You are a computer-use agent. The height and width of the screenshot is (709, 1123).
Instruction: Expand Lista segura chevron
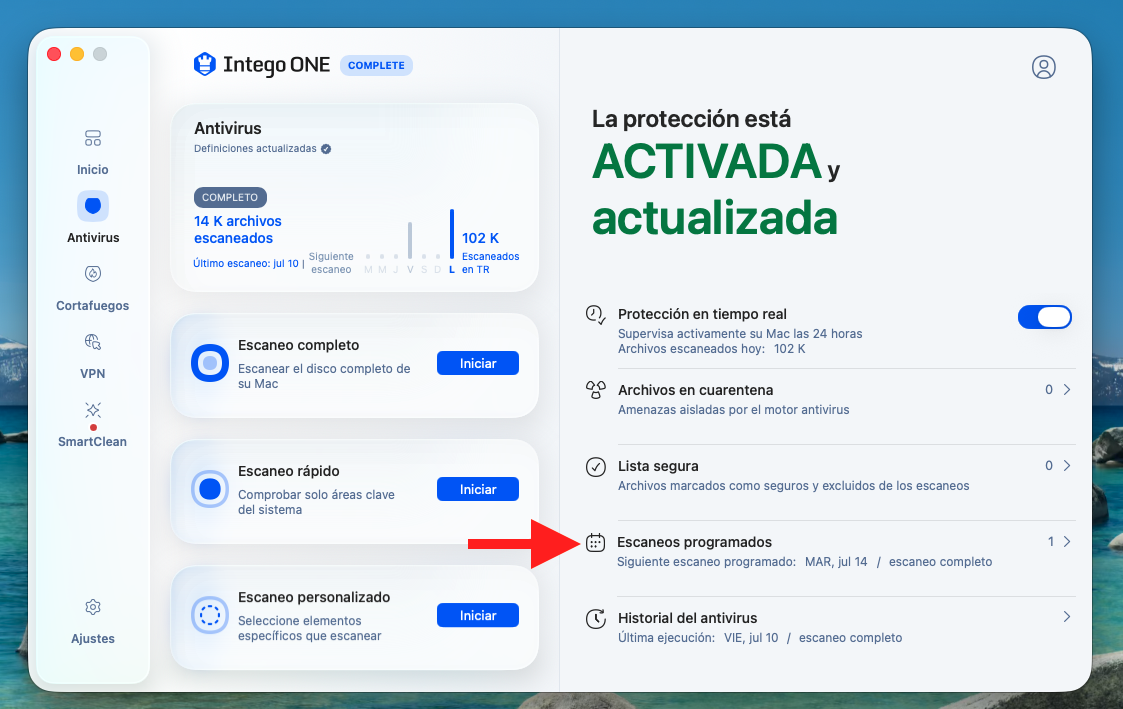pyautogui.click(x=1067, y=466)
